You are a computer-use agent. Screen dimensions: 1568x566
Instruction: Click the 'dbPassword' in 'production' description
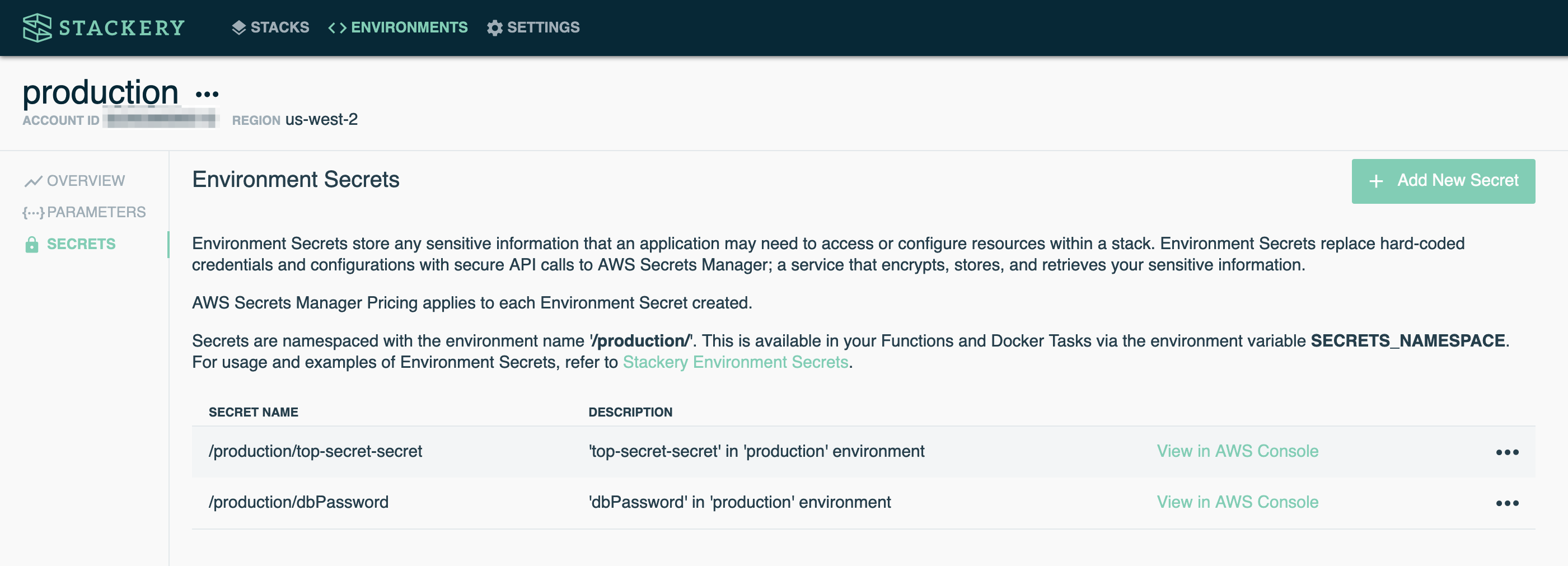tap(739, 502)
